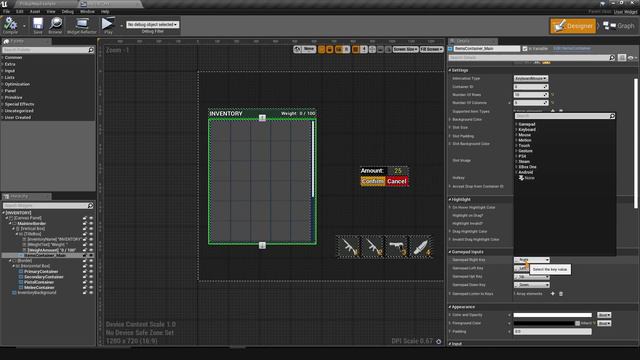
Task: Click the hierarchy search field
Action: (48, 206)
